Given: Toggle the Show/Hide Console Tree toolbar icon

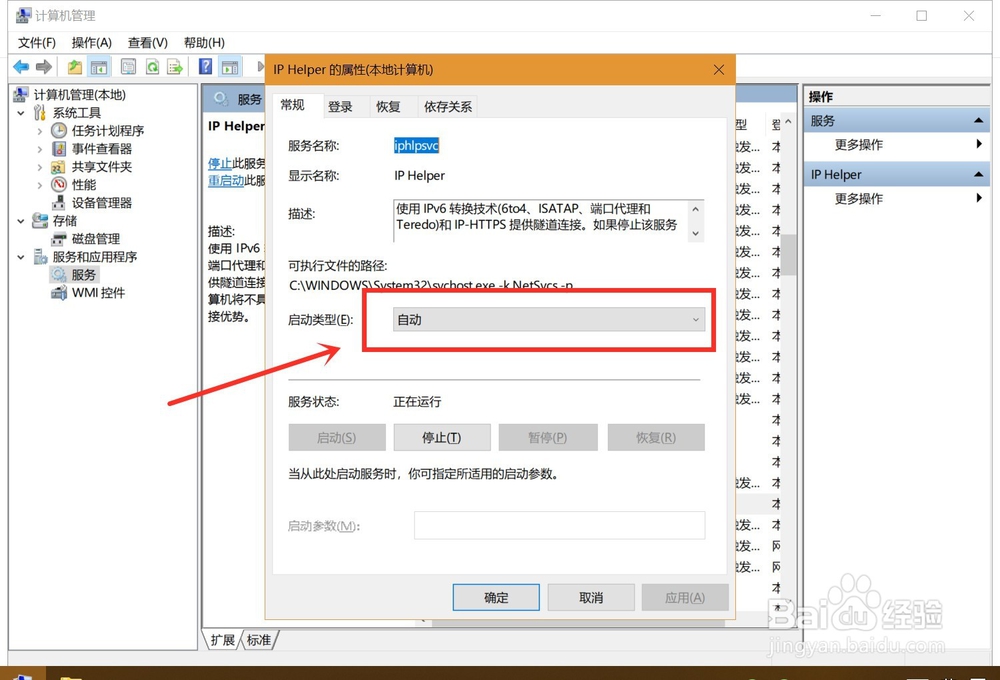Looking at the screenshot, I should 98,66.
